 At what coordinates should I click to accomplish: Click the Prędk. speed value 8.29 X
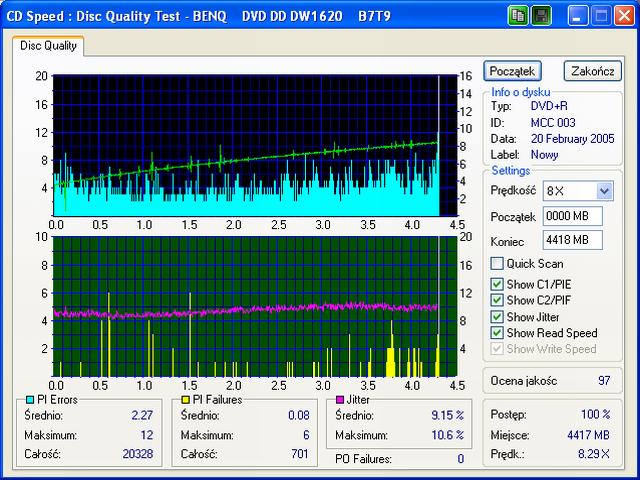pyautogui.click(x=594, y=454)
